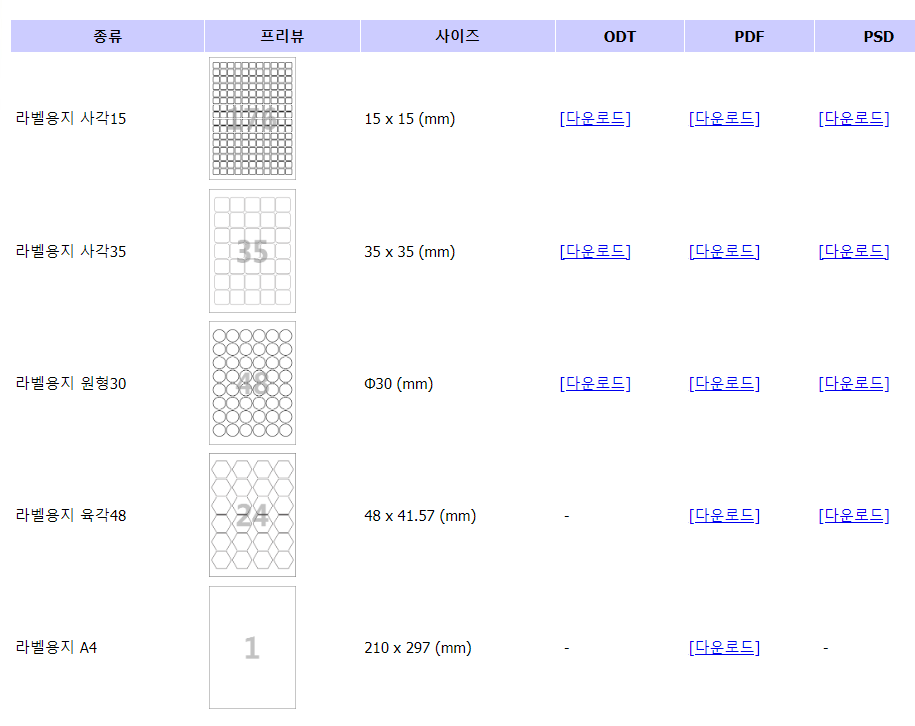
Task: Click the PSD column header
Action: point(865,36)
